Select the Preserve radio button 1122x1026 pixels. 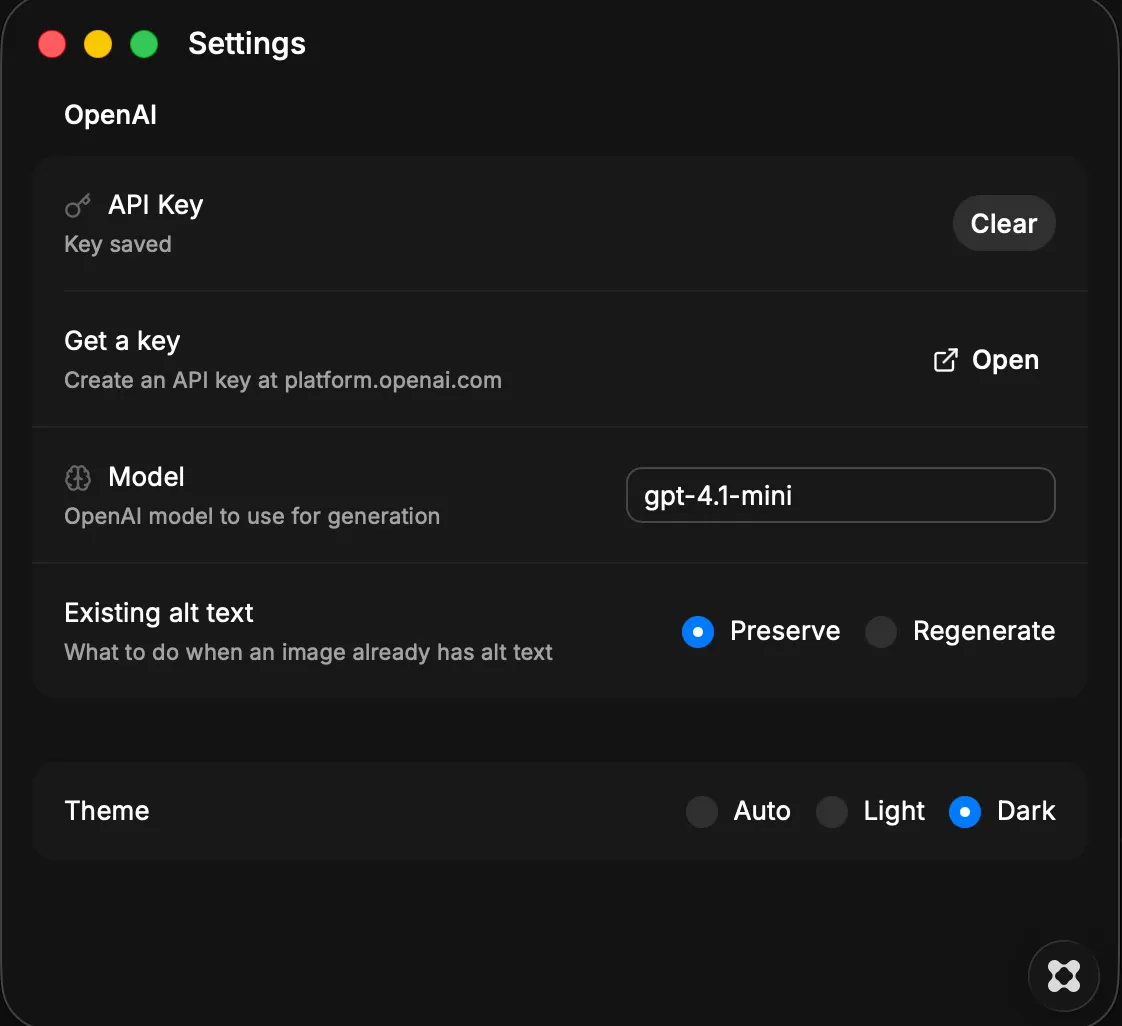tap(698, 632)
